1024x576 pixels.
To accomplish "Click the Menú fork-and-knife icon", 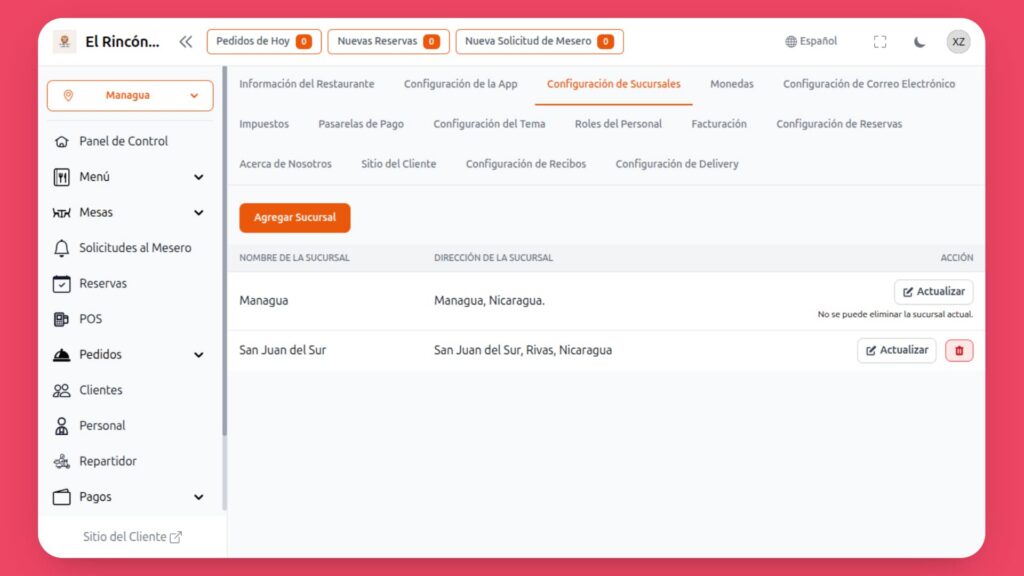I will (61, 177).
